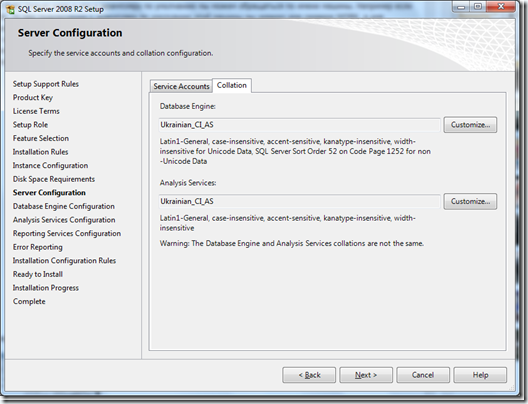Select Installation Rules step
Image resolution: width=528 pixels, height=404 pixels.
point(40,152)
